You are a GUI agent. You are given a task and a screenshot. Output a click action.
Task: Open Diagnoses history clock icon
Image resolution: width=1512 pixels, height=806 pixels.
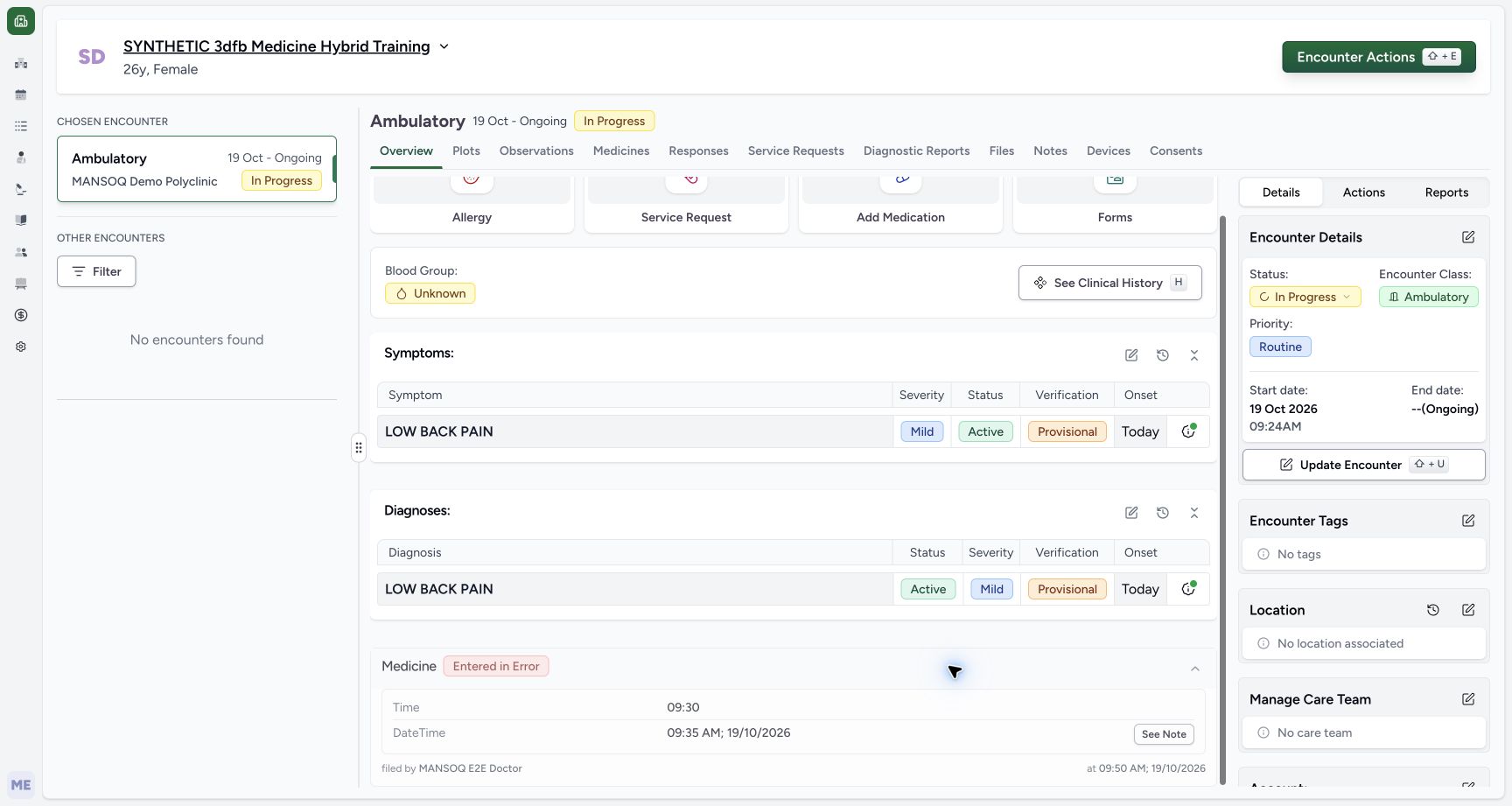pyautogui.click(x=1163, y=513)
